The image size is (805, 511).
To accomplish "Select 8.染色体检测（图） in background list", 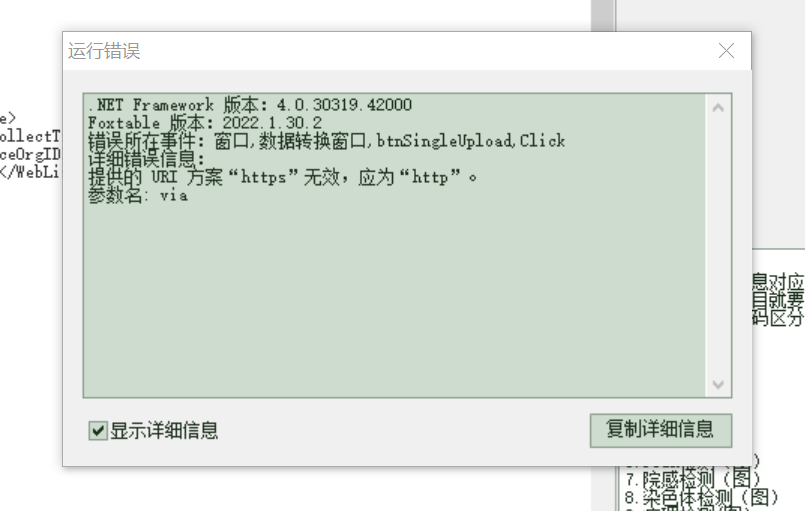I will pos(701,498).
